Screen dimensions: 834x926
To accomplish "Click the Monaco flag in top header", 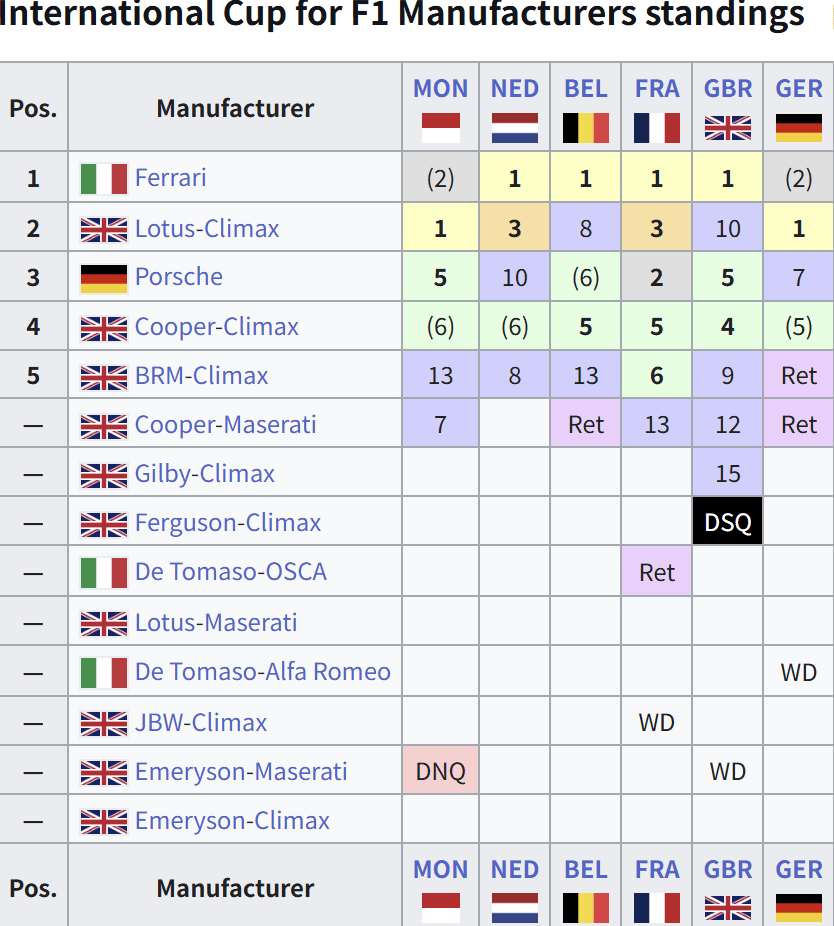I will pyautogui.click(x=441, y=128).
